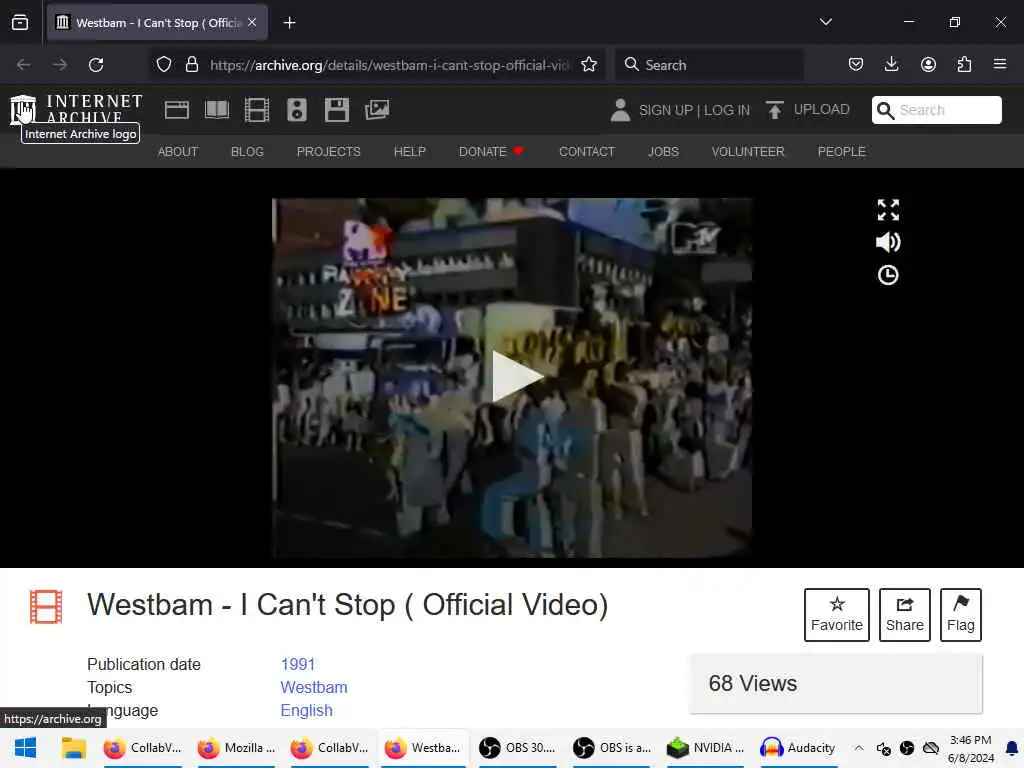Close the Westbam tab
Screen dimensions: 1024x768
[x=252, y=22]
